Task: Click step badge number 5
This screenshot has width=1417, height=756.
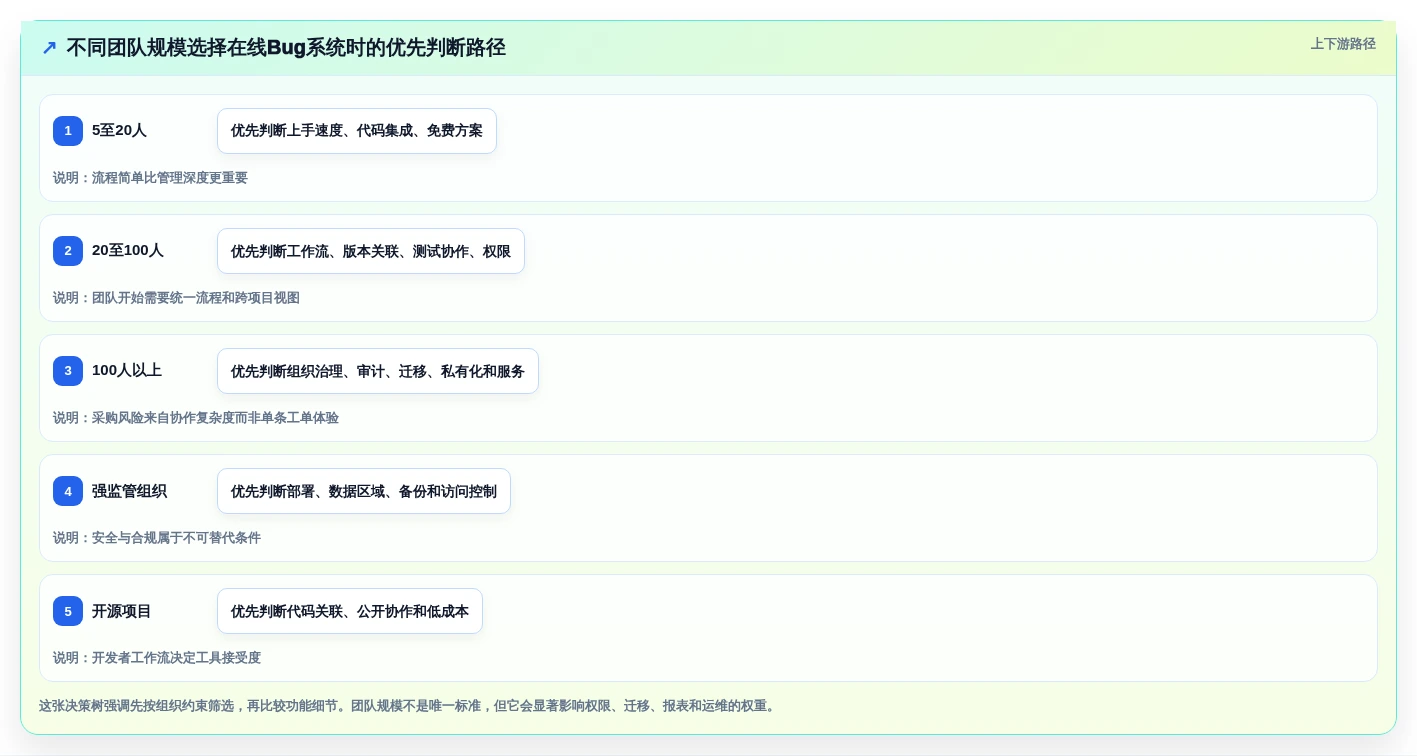Action: click(68, 611)
